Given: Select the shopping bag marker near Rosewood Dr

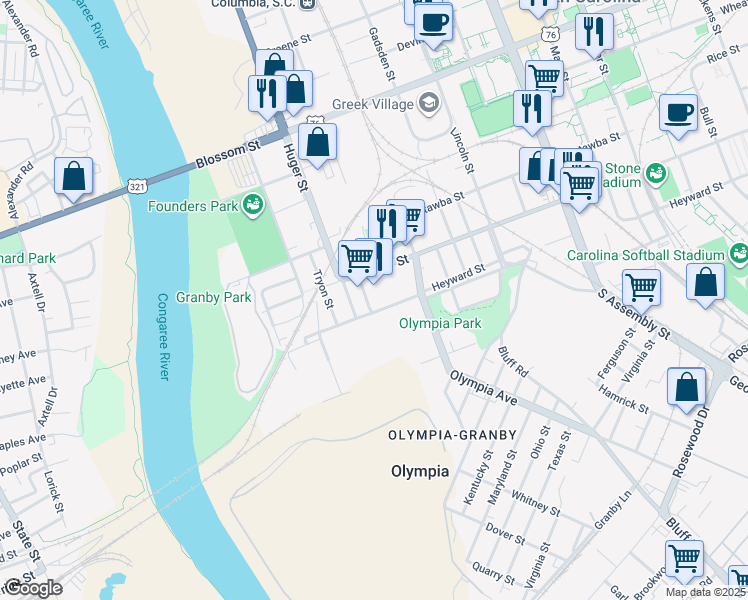Looking at the screenshot, I should point(686,389).
